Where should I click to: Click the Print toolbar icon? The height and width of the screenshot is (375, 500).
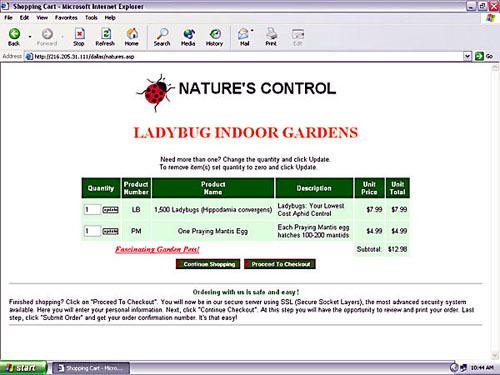click(271, 34)
